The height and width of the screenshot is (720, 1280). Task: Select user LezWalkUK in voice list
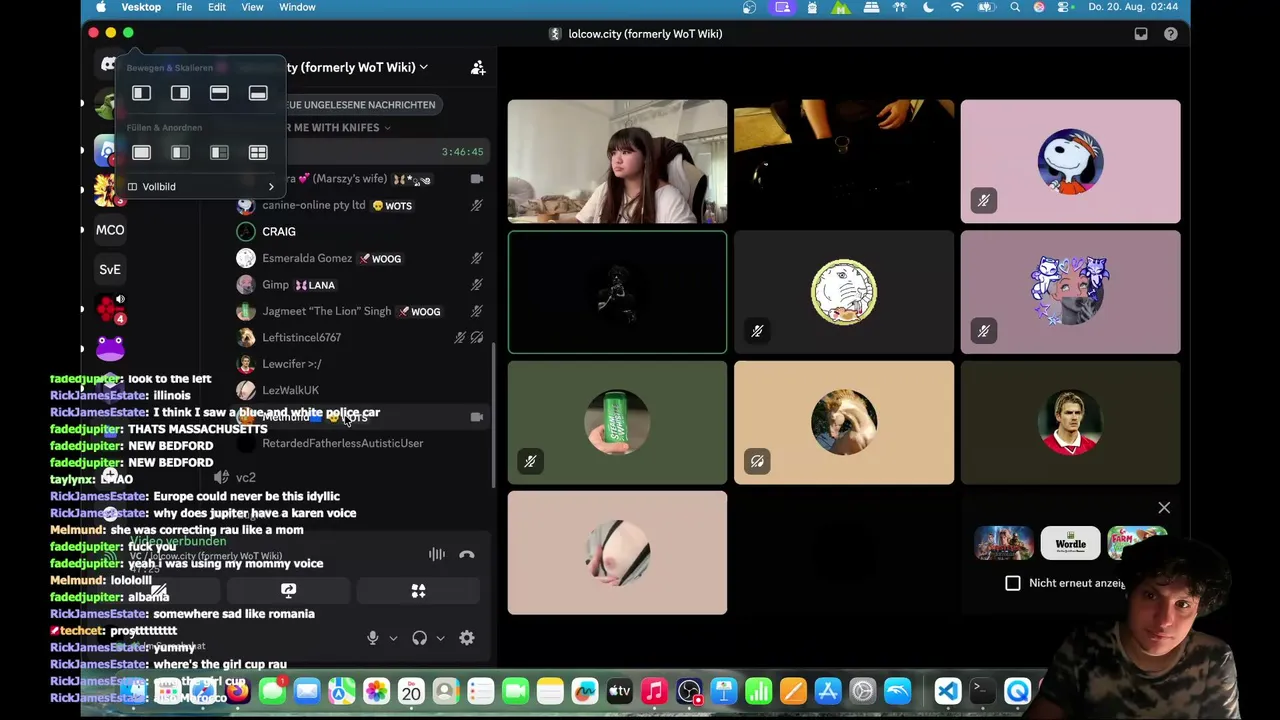click(362, 390)
